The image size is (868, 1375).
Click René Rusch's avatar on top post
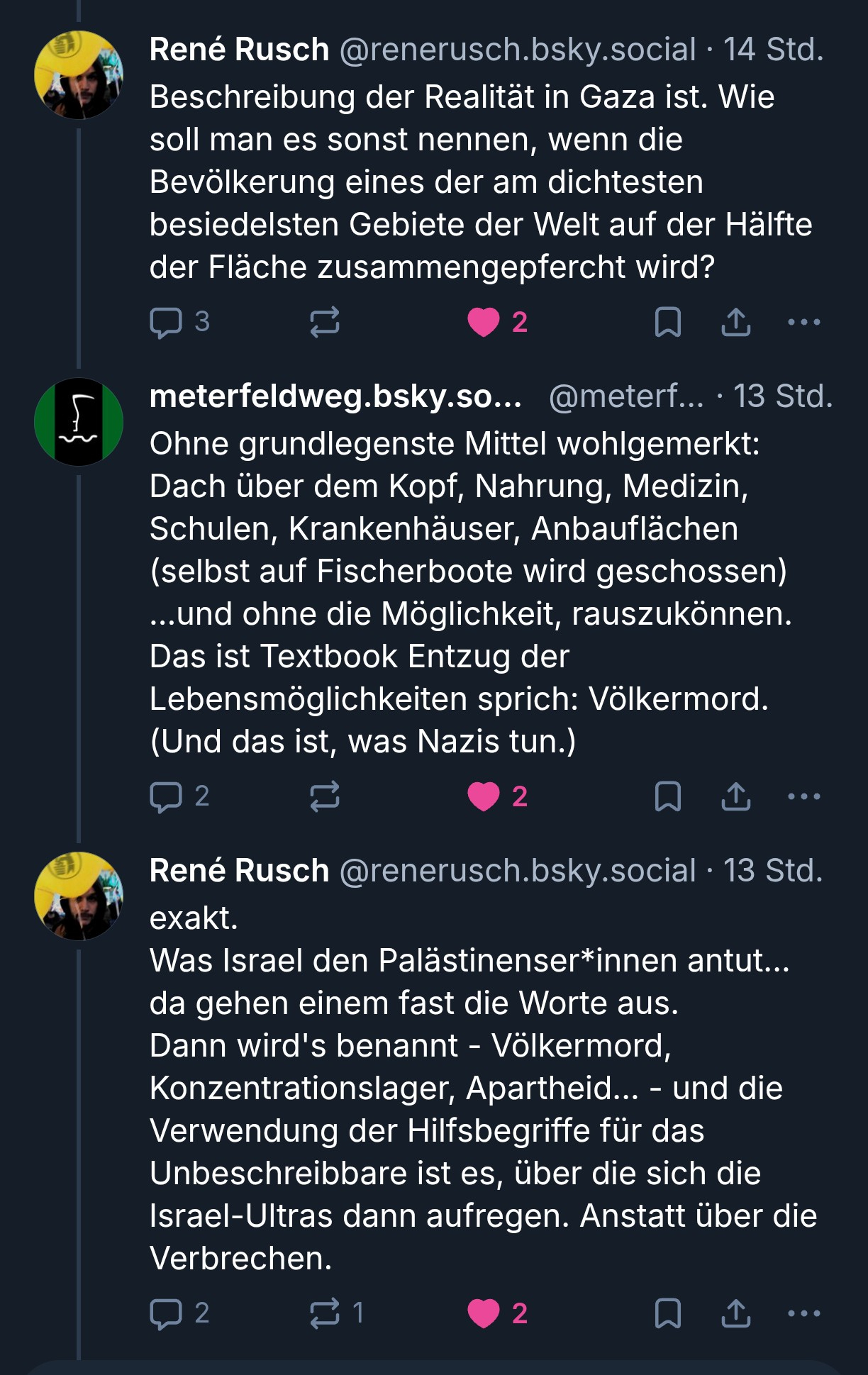pos(79,75)
